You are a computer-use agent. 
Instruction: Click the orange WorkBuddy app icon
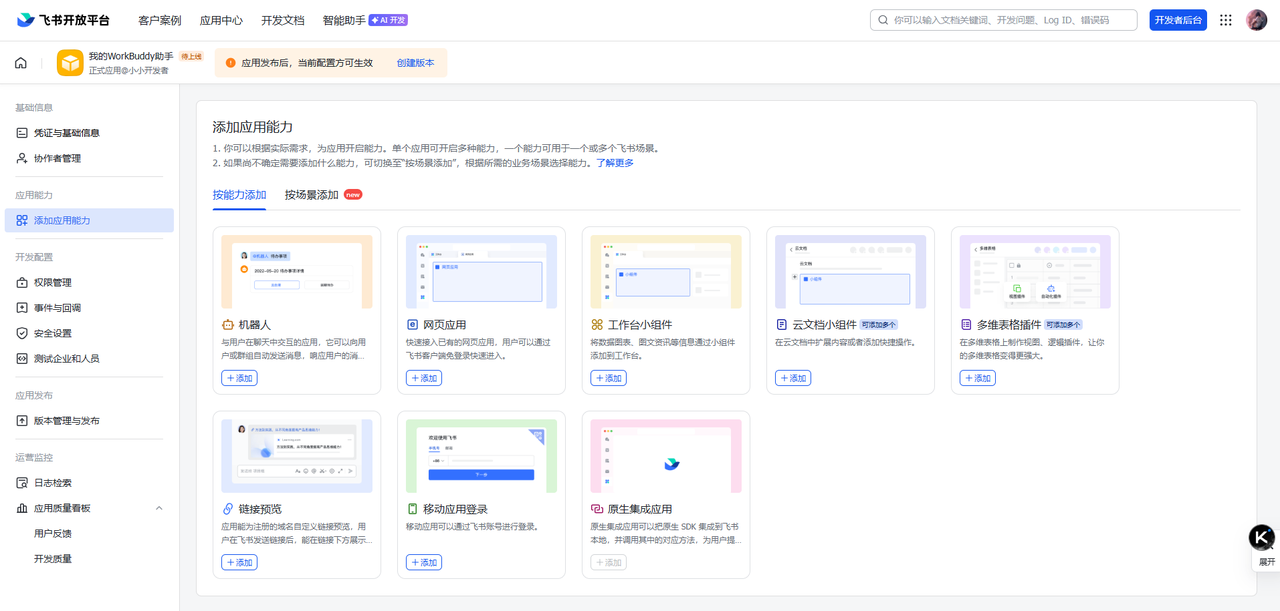pyautogui.click(x=70, y=63)
